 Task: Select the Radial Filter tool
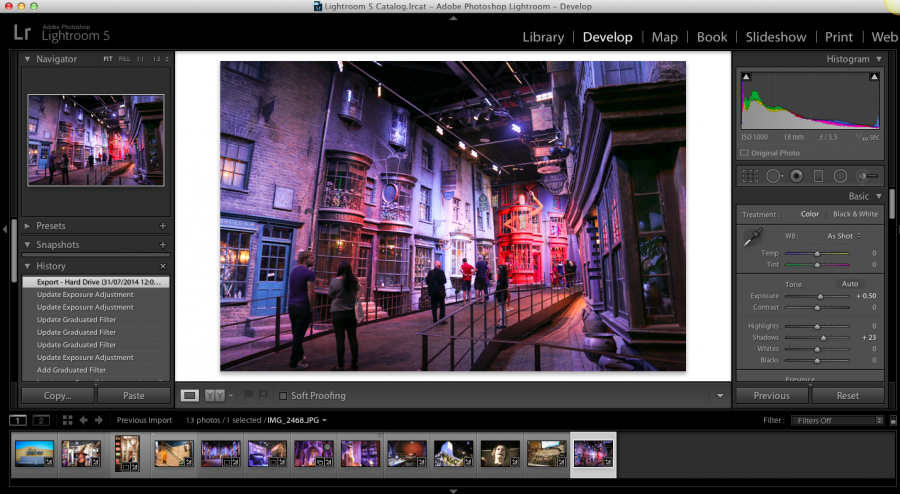[840, 176]
